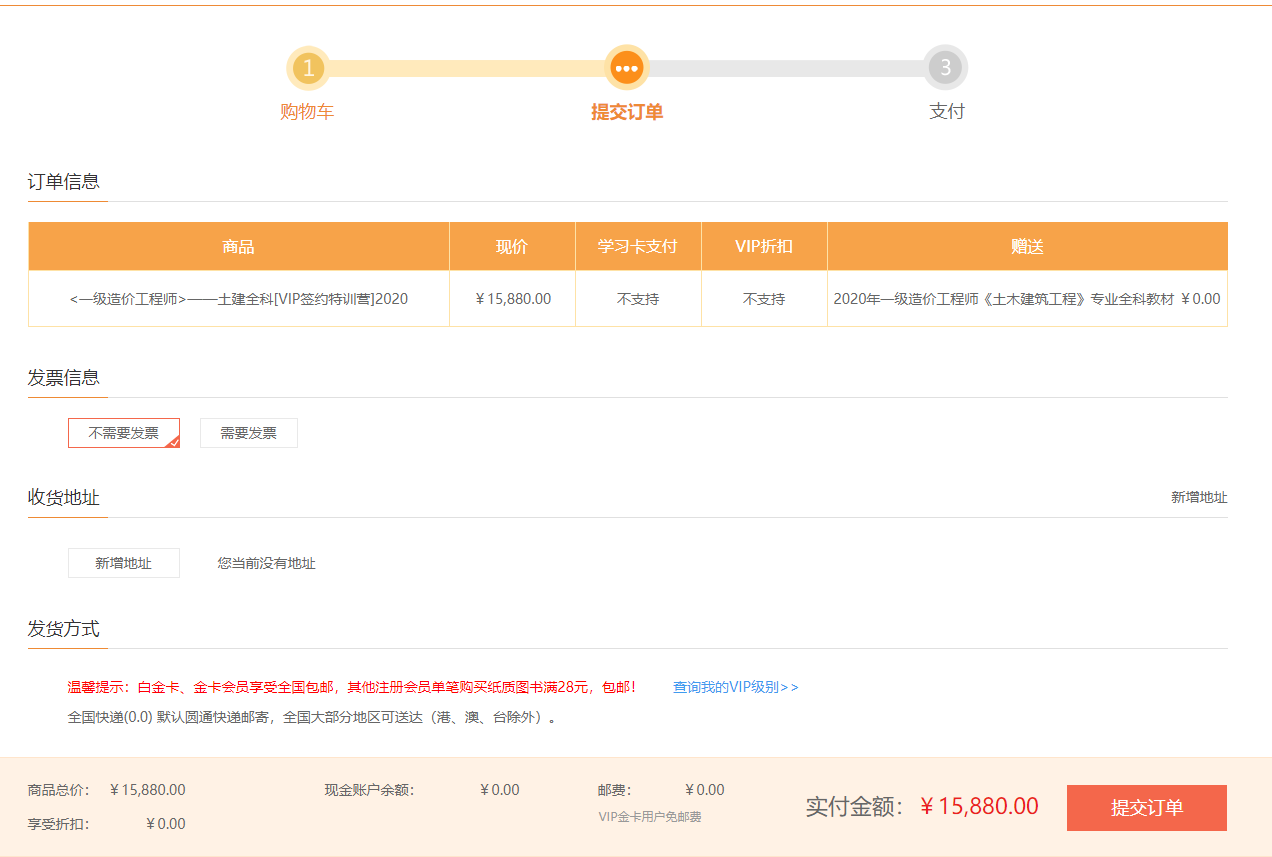
Task: Click the numbered 购物车 step circle icon
Action: coord(309,68)
